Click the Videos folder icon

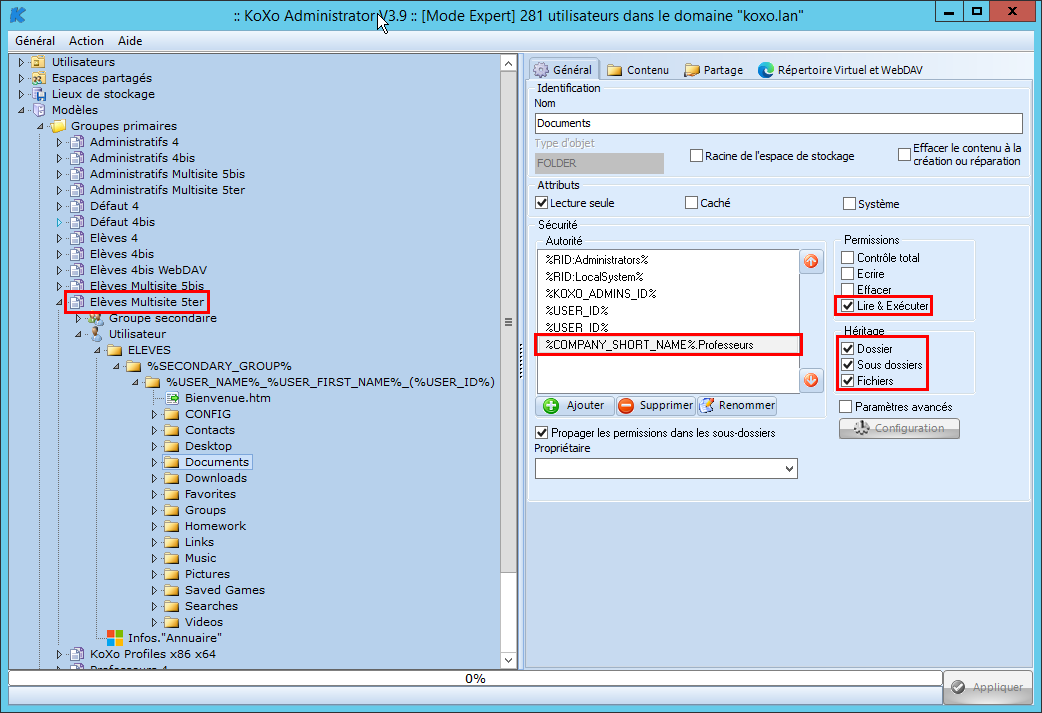pyautogui.click(x=172, y=622)
